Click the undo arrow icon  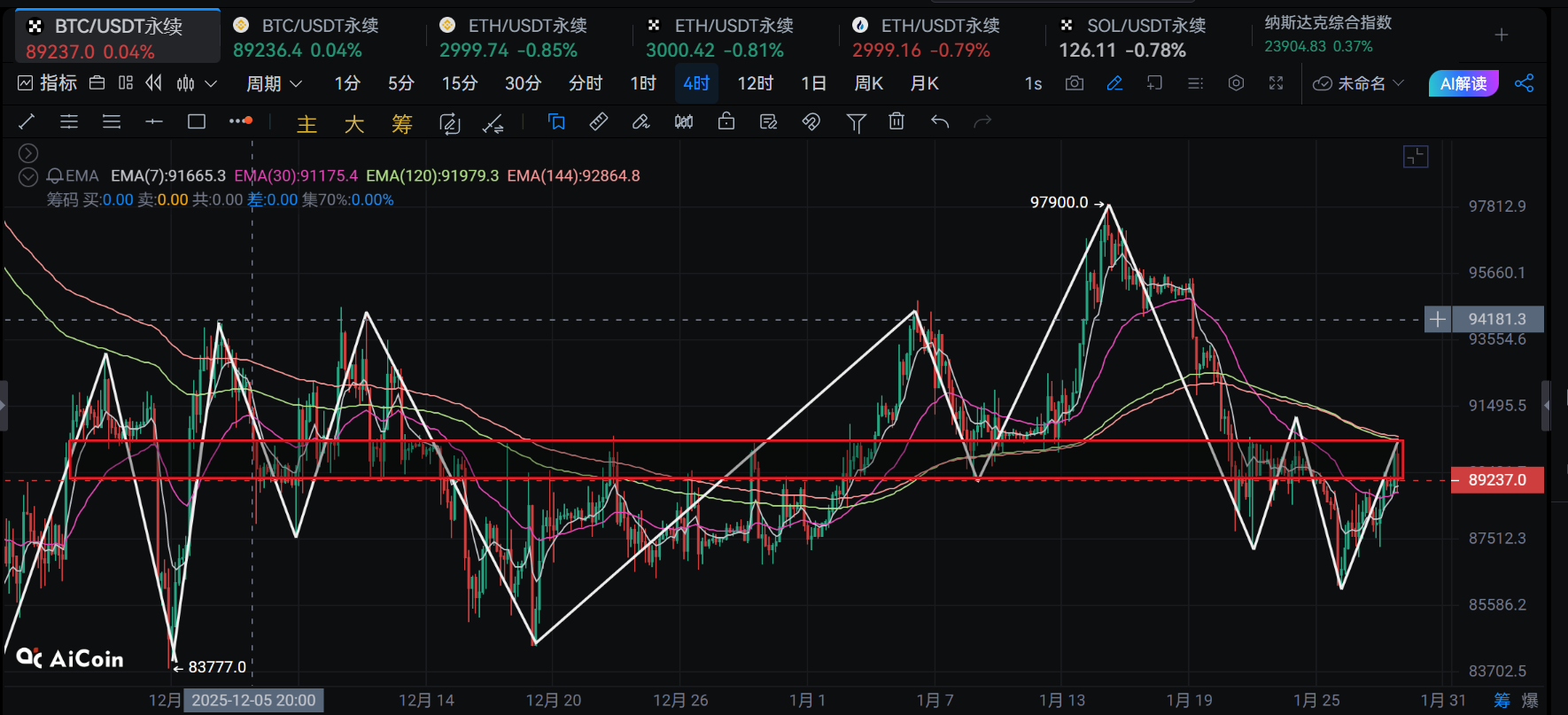coord(940,122)
